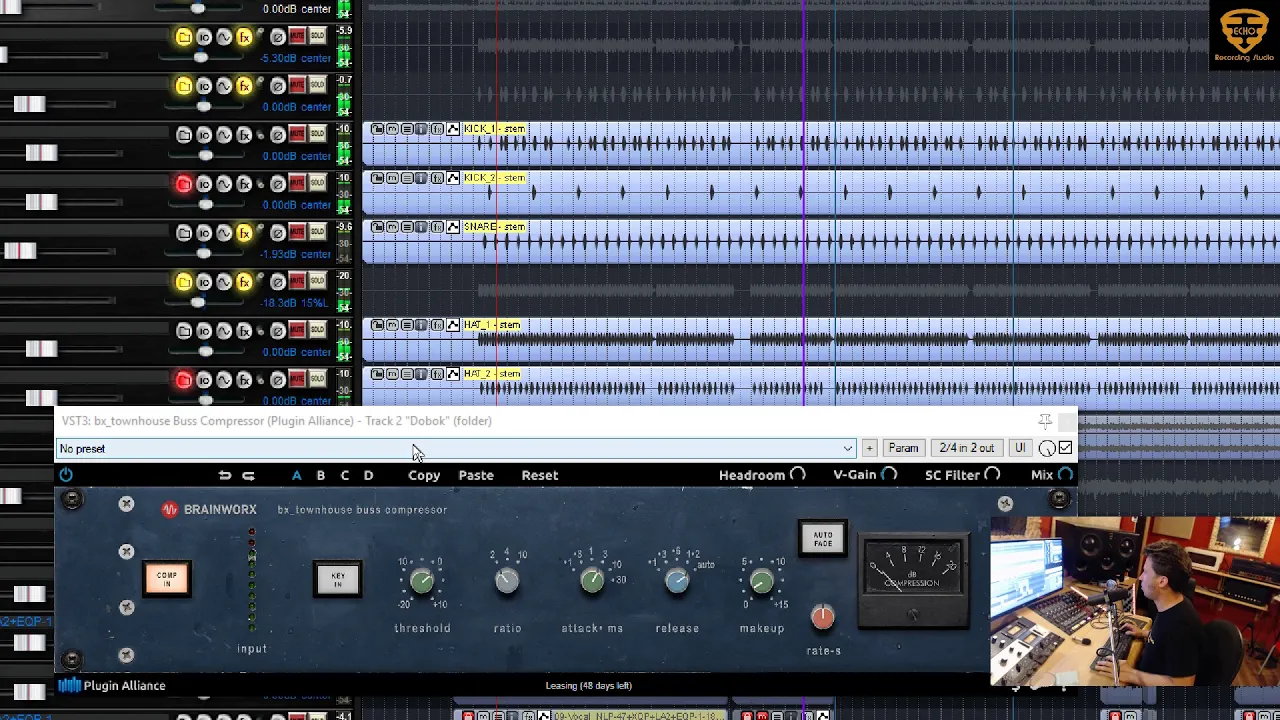This screenshot has height=720, width=1280.
Task: Click the attack ms knob
Action: coord(592,580)
